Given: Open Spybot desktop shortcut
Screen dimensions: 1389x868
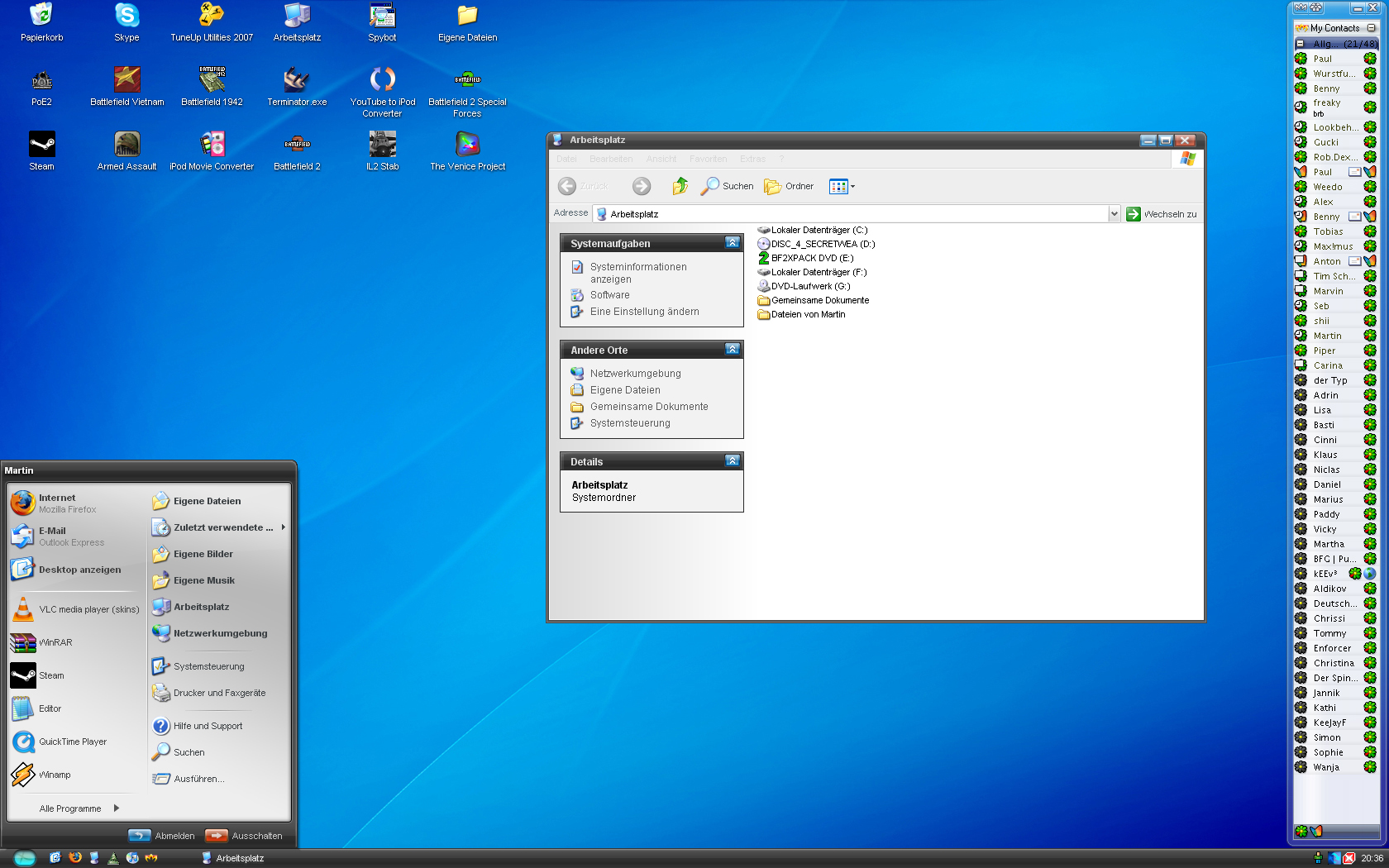Looking at the screenshot, I should pos(382,22).
